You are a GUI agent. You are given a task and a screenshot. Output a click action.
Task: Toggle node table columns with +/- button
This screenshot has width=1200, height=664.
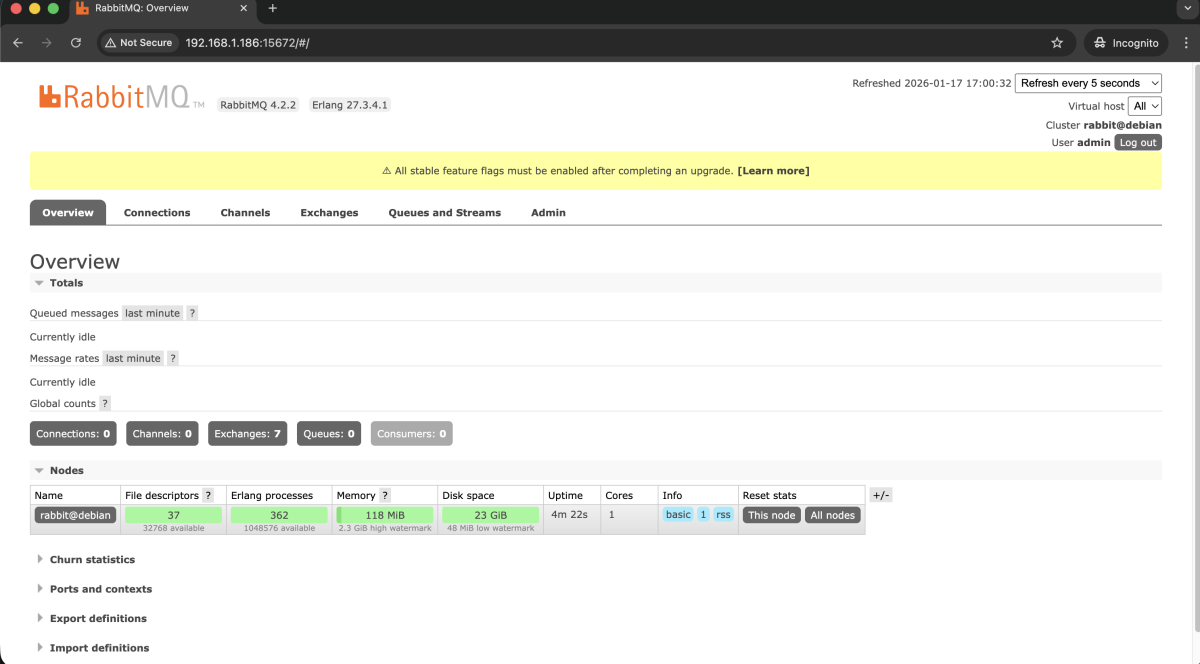pos(880,495)
